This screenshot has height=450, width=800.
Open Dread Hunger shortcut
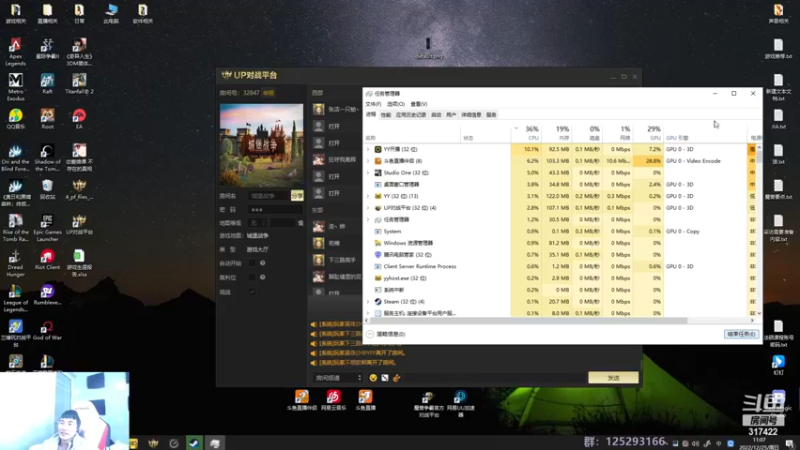[x=15, y=262]
